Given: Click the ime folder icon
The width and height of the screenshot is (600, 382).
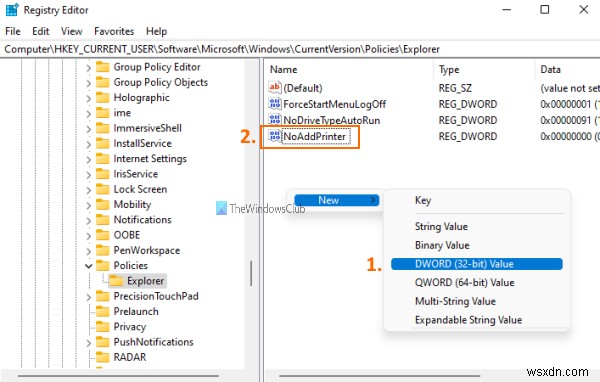Looking at the screenshot, I should coord(103,113).
